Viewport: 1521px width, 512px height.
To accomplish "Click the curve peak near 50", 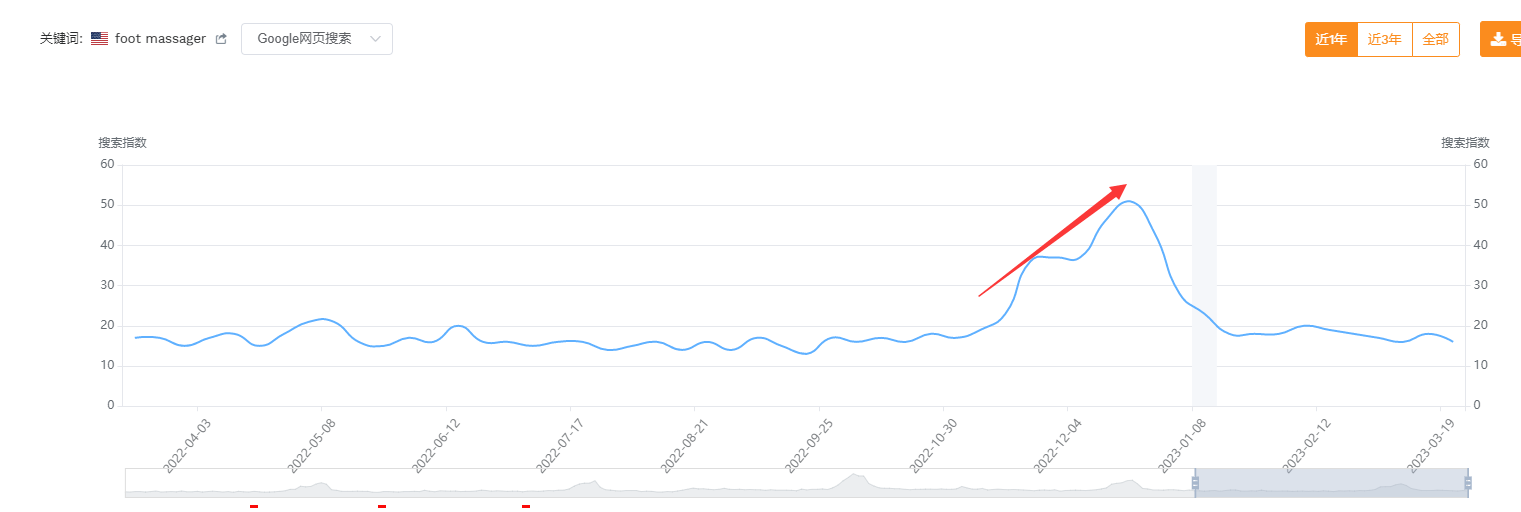I will pos(1128,202).
